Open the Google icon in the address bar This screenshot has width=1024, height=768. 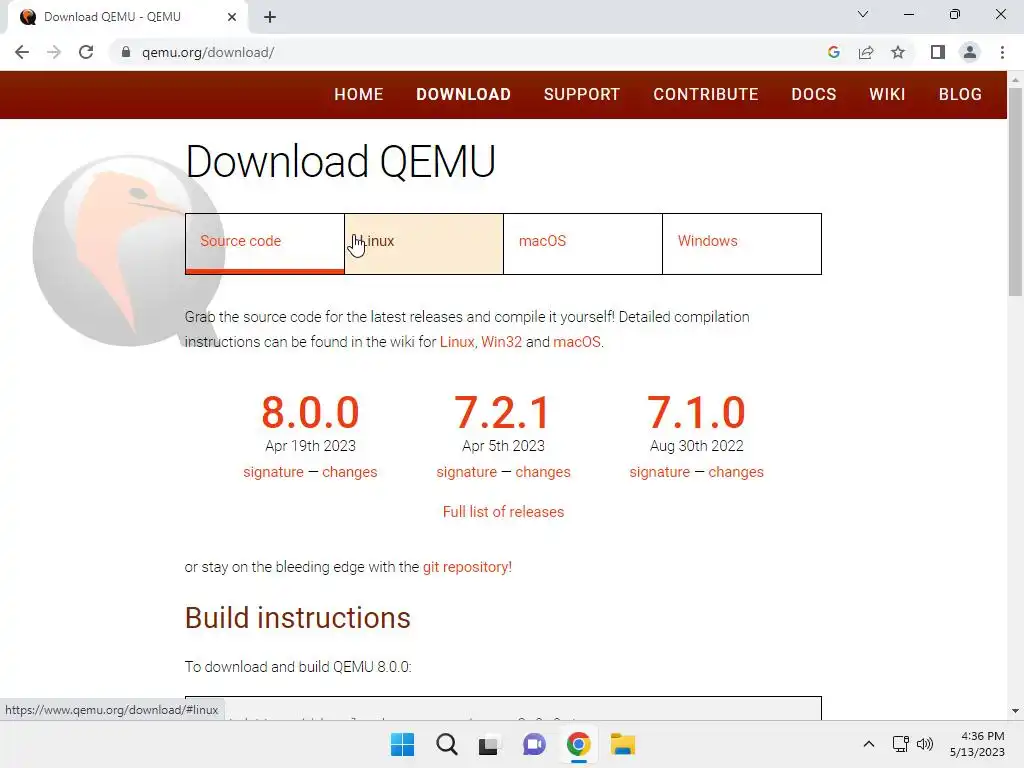pyautogui.click(x=833, y=52)
